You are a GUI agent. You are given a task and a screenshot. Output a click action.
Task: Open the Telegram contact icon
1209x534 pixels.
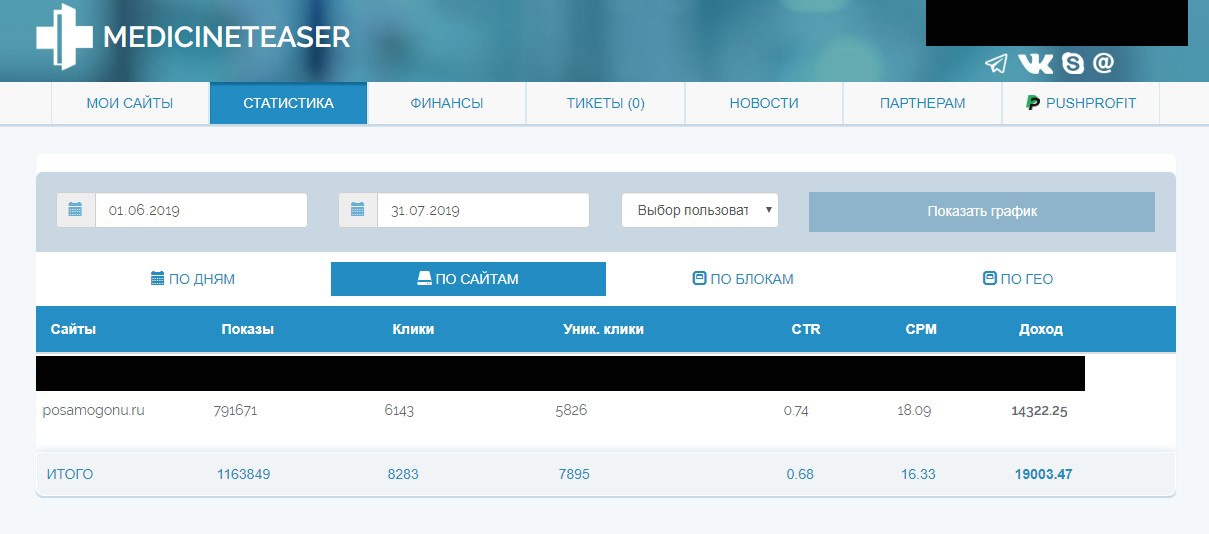pos(996,64)
